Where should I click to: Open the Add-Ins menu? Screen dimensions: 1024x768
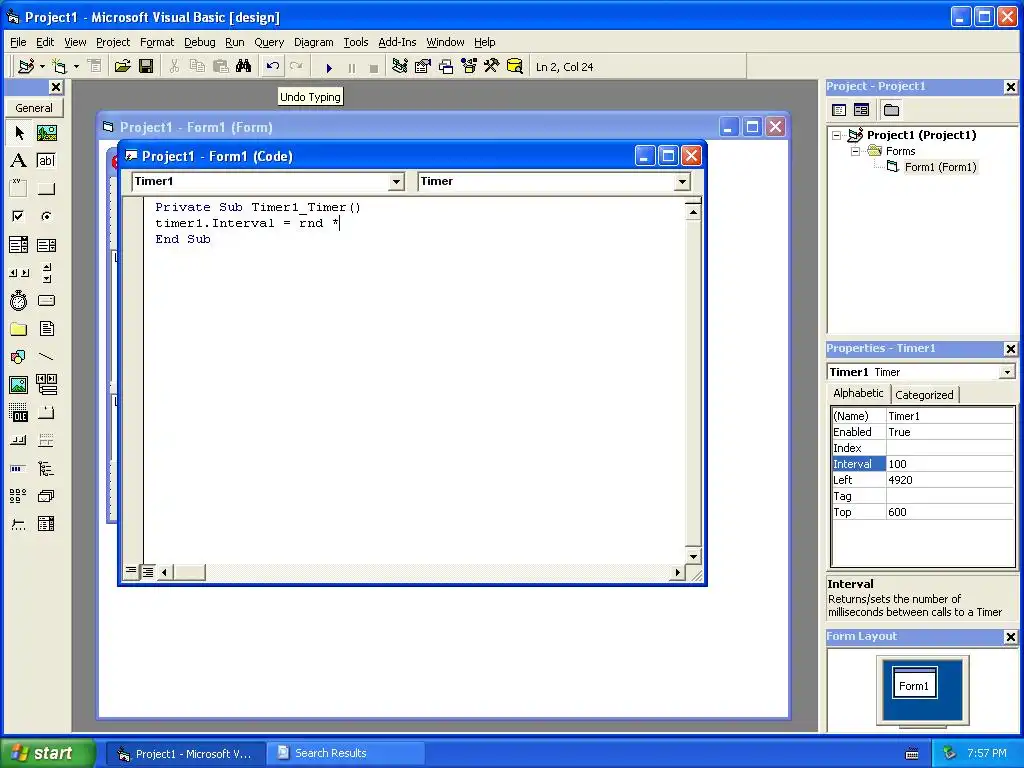pyautogui.click(x=397, y=42)
